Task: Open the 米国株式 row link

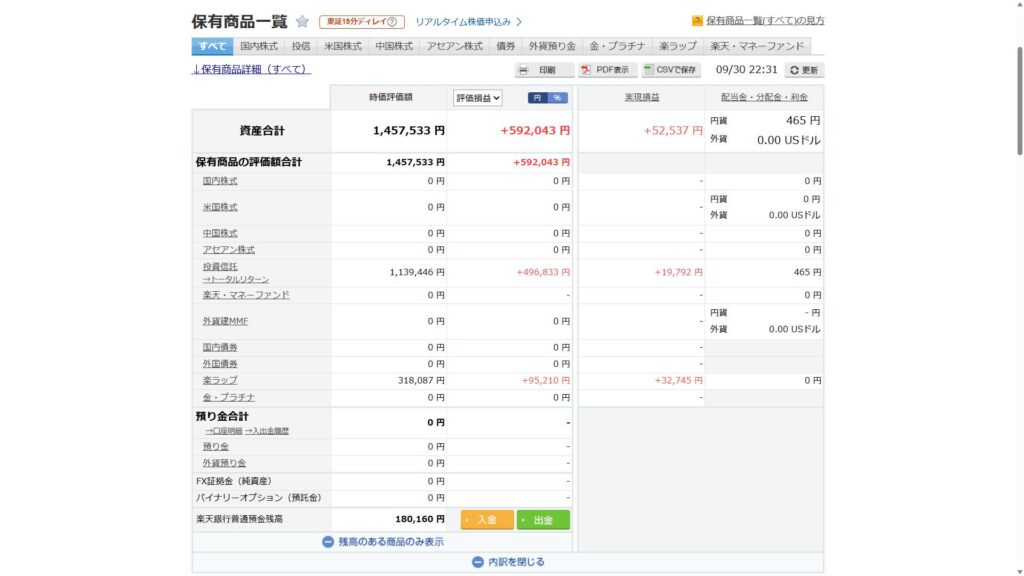Action: point(220,207)
